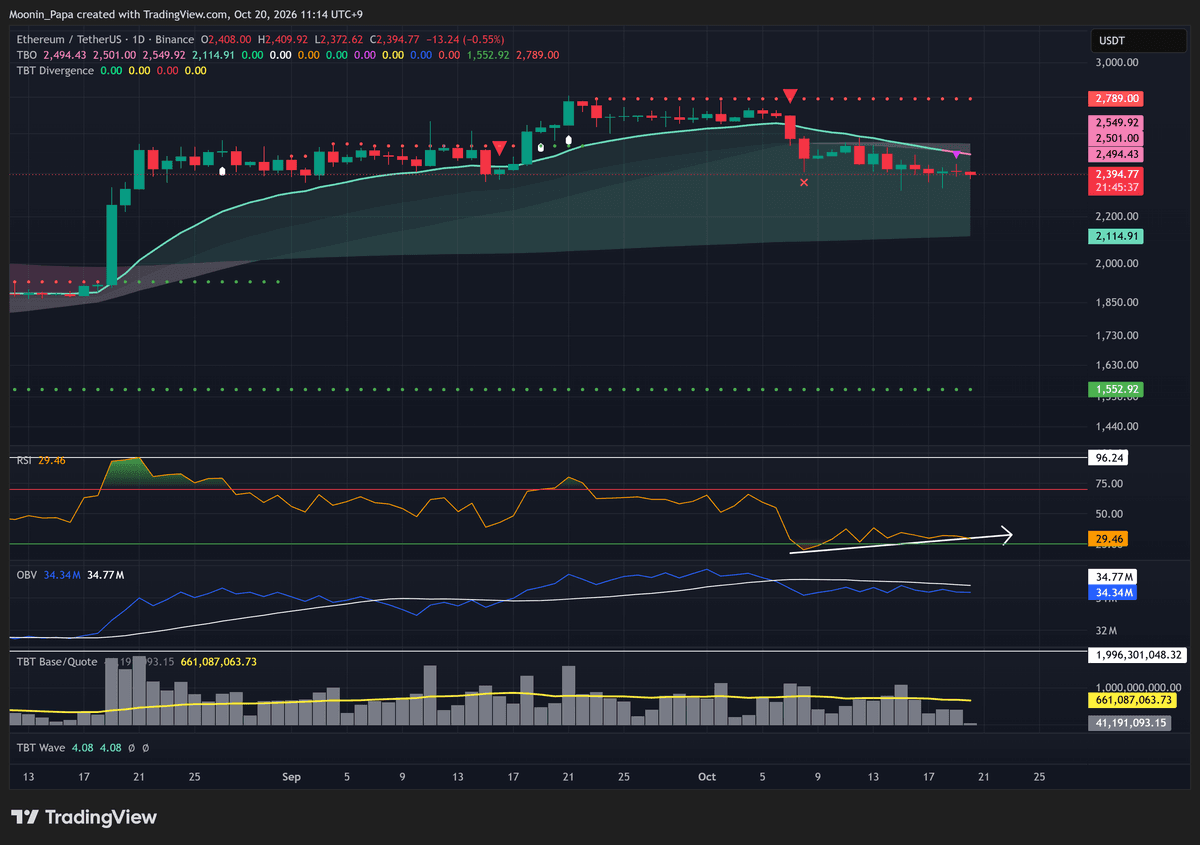This screenshot has height=845, width=1200.
Task: Click the RSI indicator name in its pane
Action: [x=24, y=461]
